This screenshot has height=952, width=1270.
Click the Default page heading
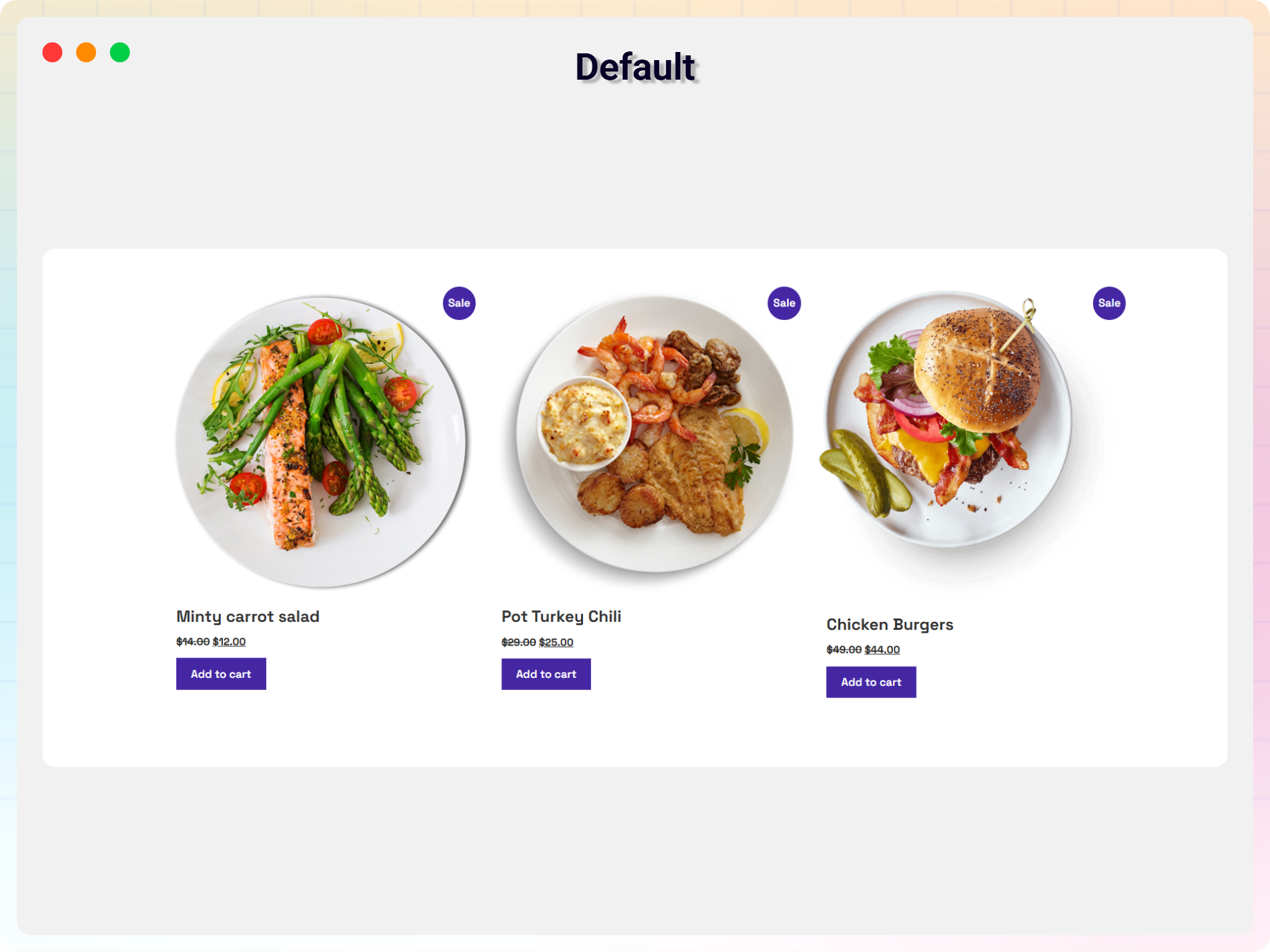point(635,67)
